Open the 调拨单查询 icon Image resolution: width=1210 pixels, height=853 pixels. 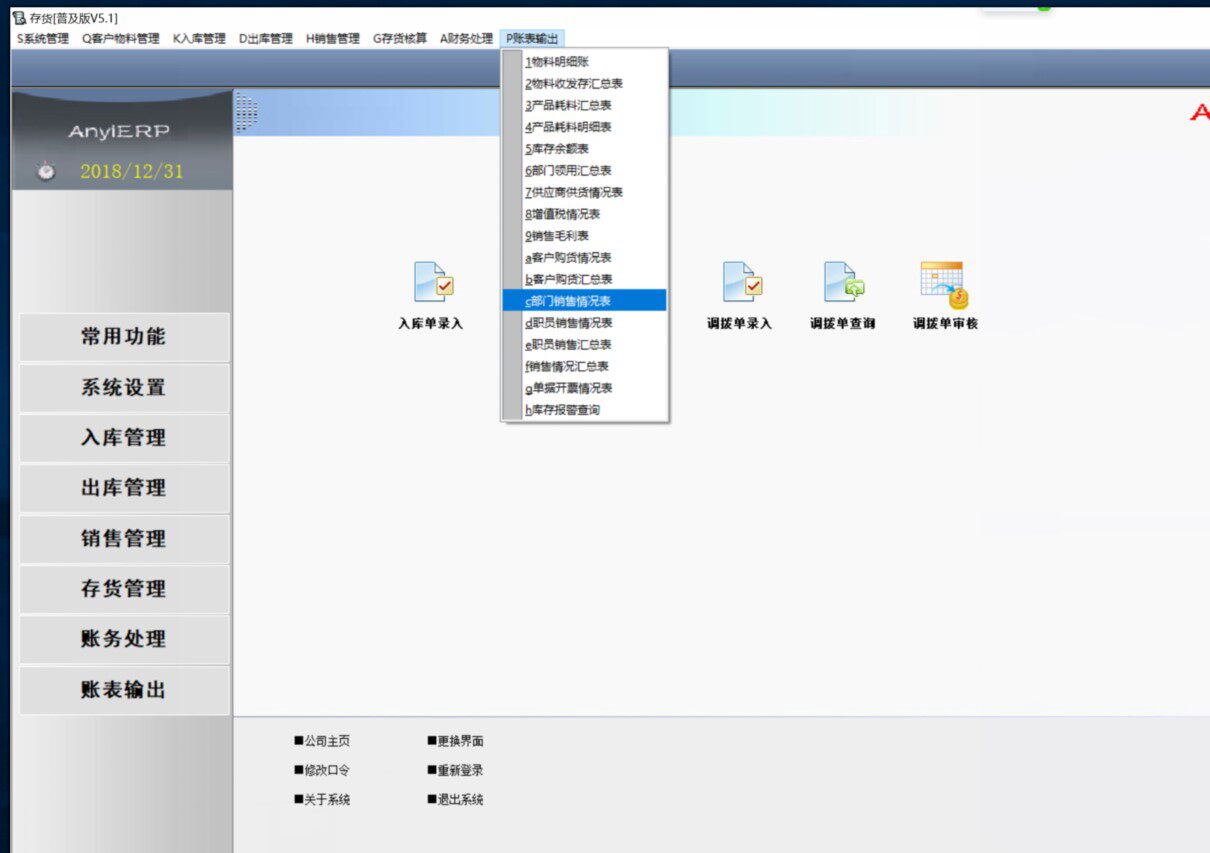843,283
